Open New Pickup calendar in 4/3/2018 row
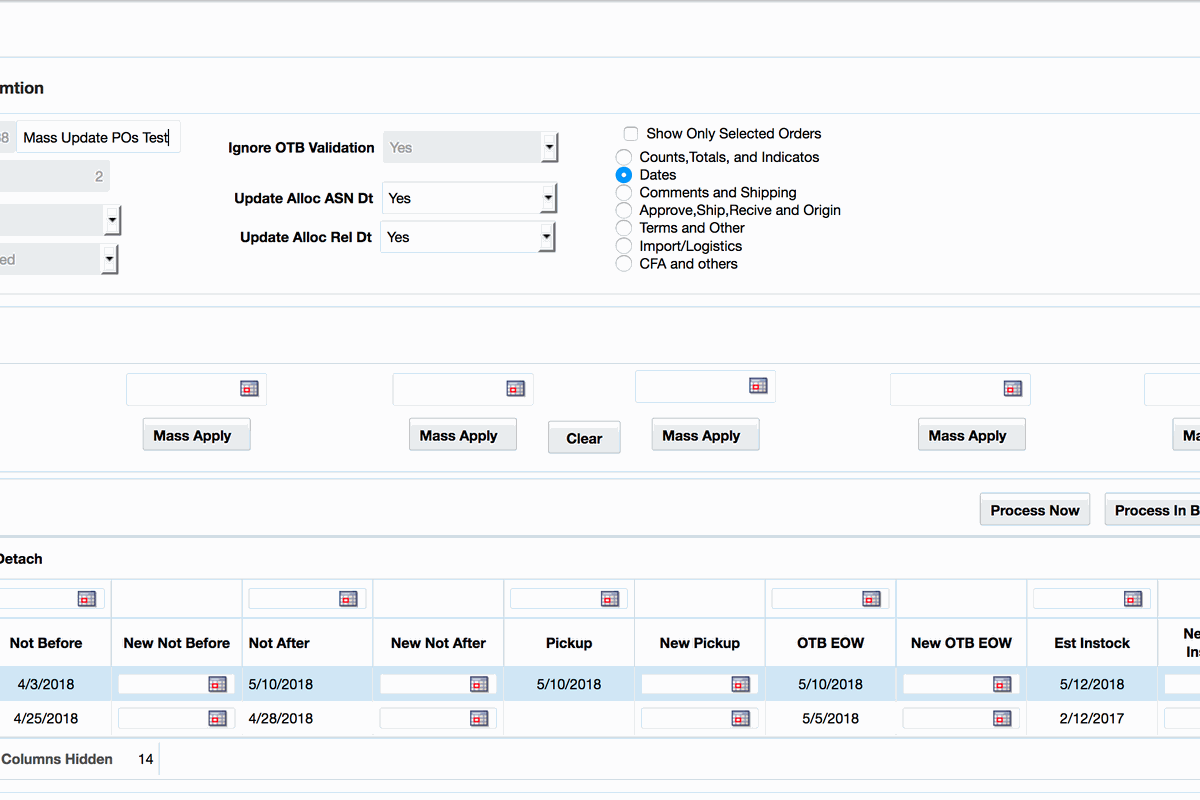The image size is (1200, 800). point(740,684)
